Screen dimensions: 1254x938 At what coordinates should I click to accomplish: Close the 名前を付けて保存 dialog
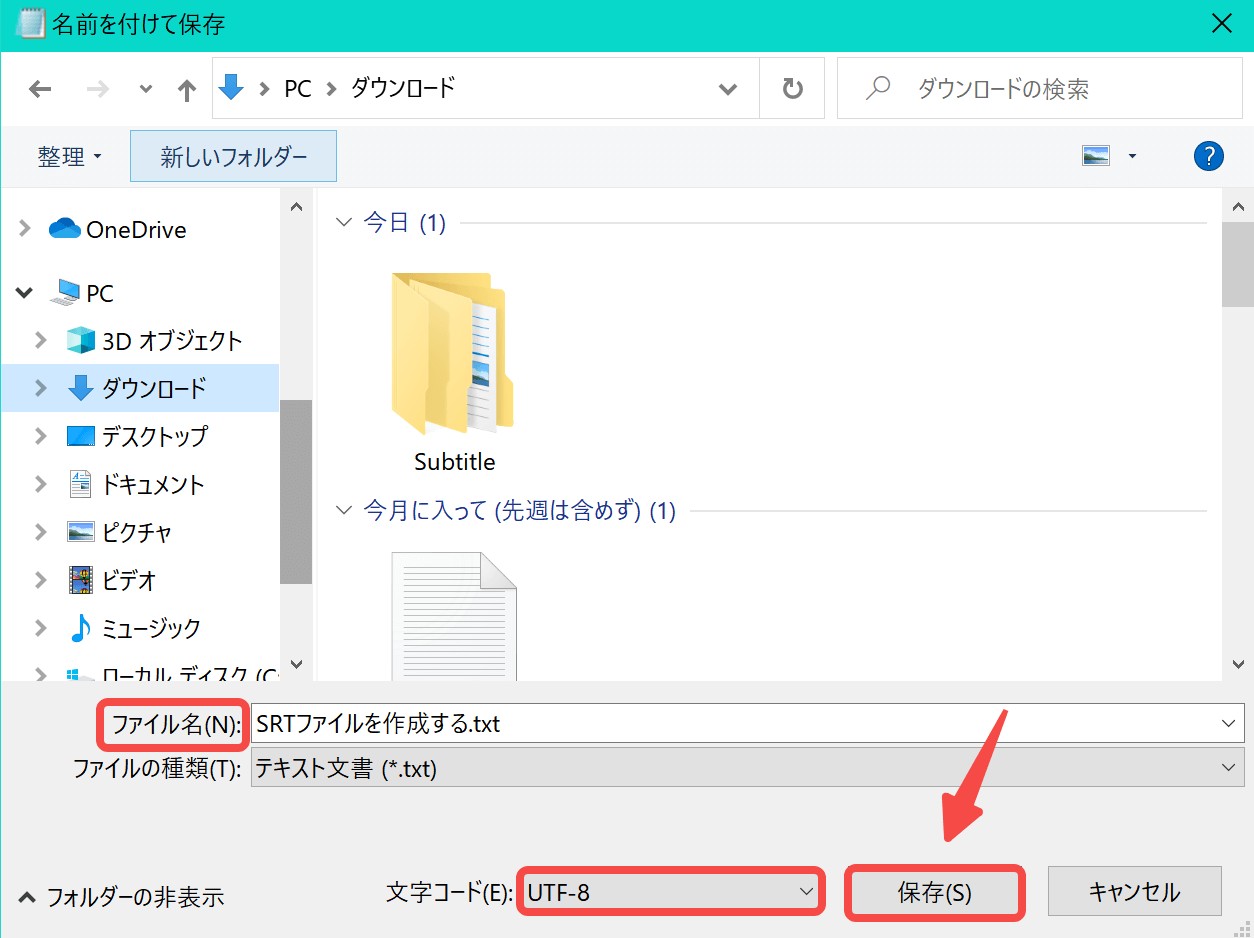pyautogui.click(x=1221, y=24)
